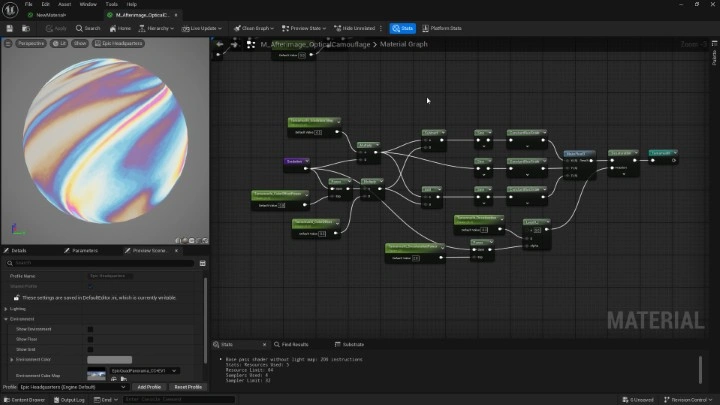720x405 pixels.
Task: Toggle the Stats button in the toolbar
Action: point(402,28)
